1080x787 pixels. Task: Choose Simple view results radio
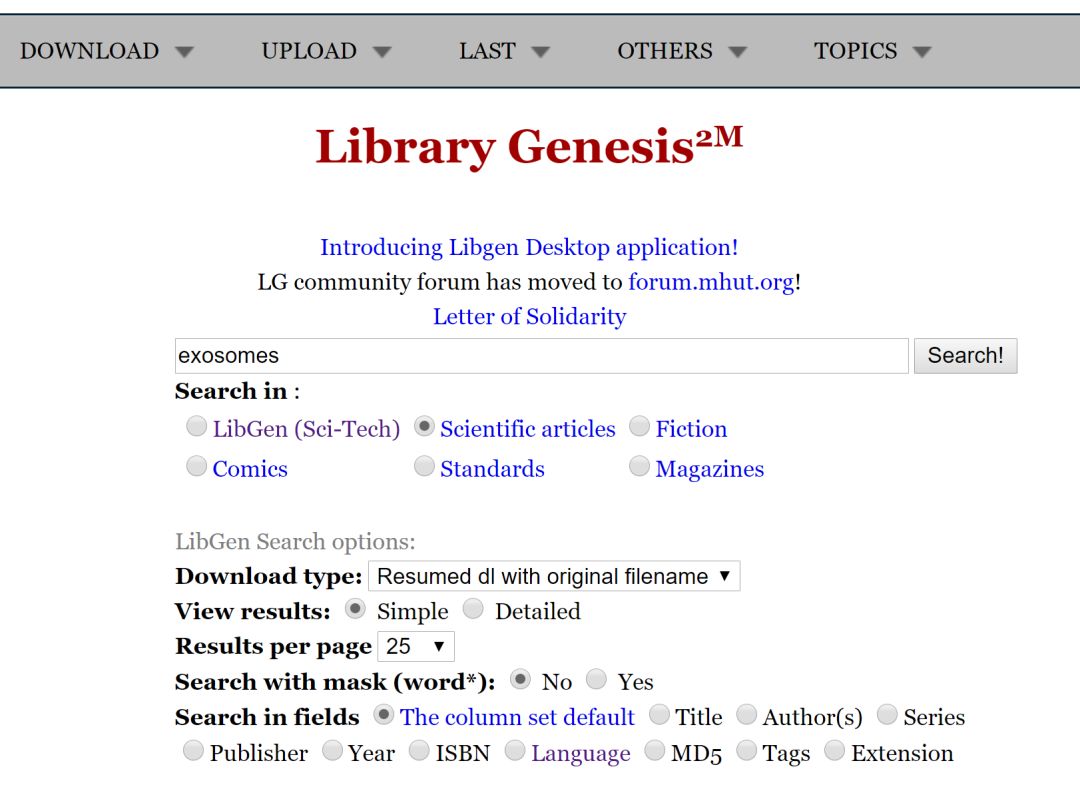(x=355, y=609)
